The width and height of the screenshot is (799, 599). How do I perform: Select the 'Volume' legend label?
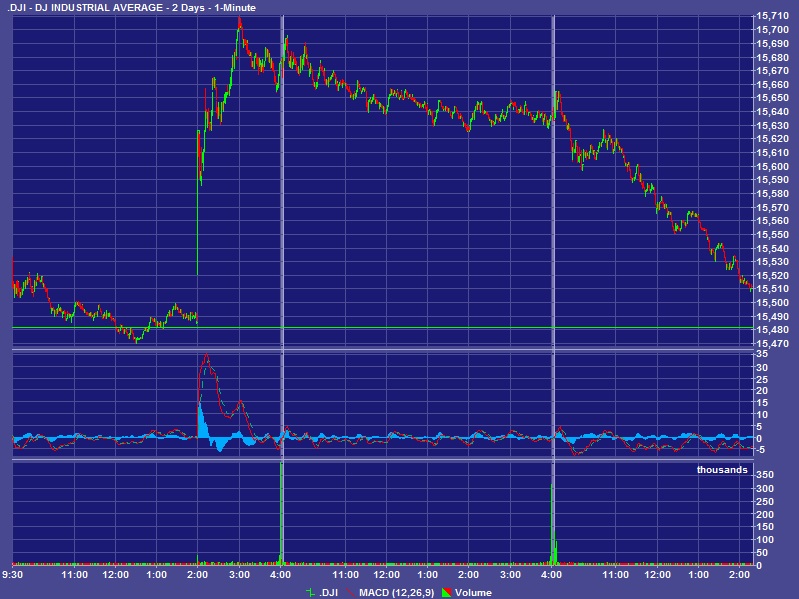(x=473, y=592)
